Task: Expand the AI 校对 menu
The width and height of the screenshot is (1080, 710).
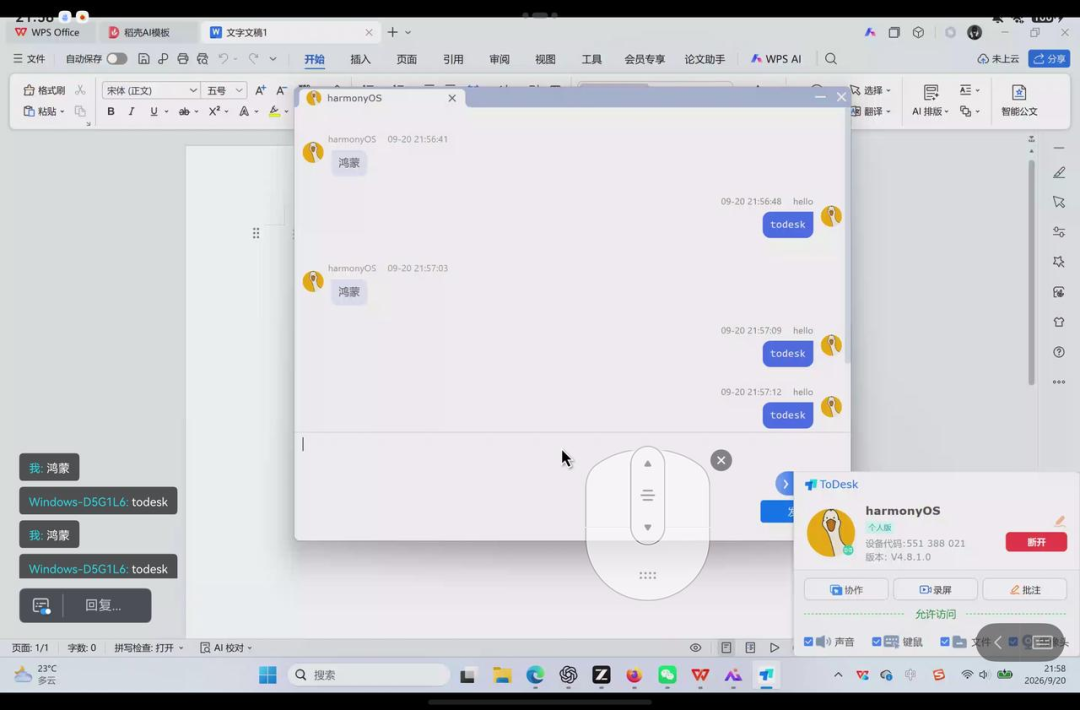Action: (x=226, y=647)
